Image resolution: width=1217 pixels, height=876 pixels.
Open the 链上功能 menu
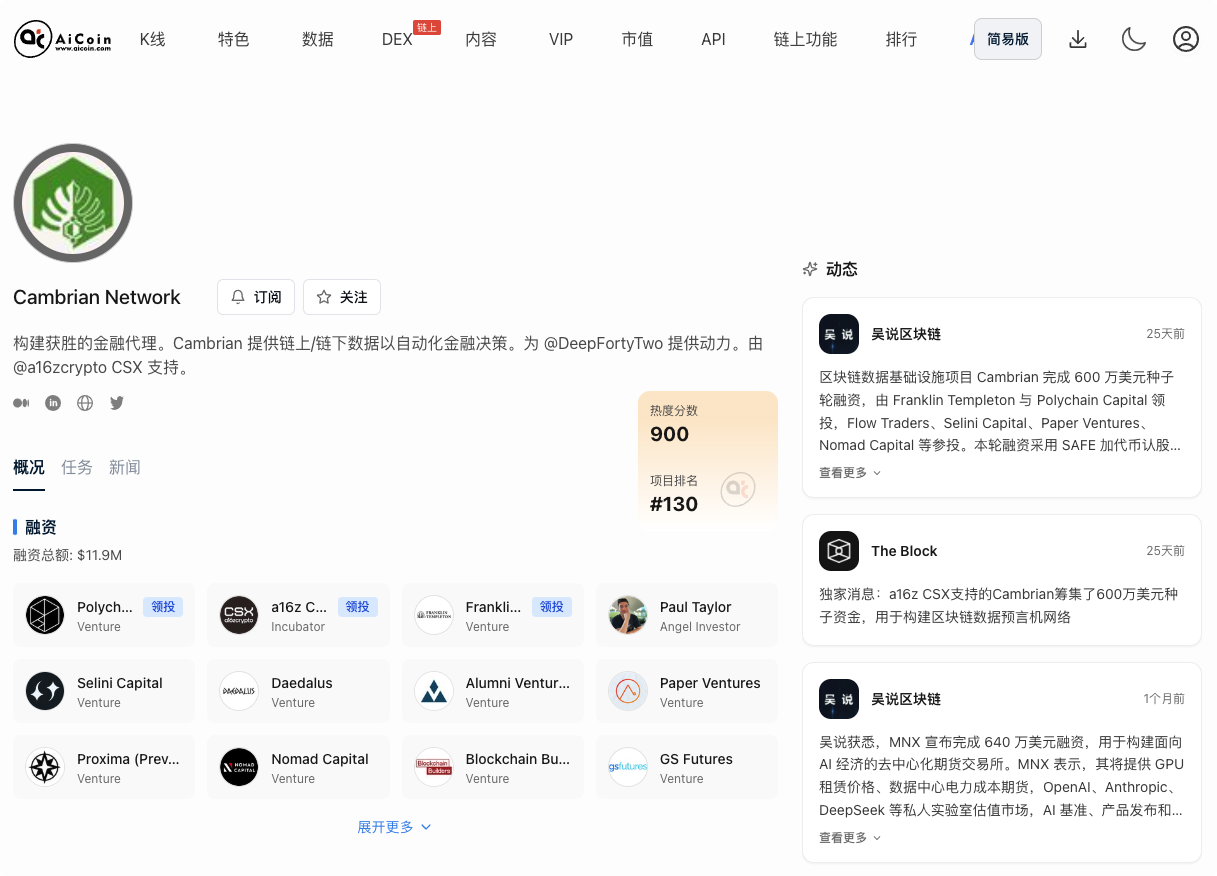[805, 40]
